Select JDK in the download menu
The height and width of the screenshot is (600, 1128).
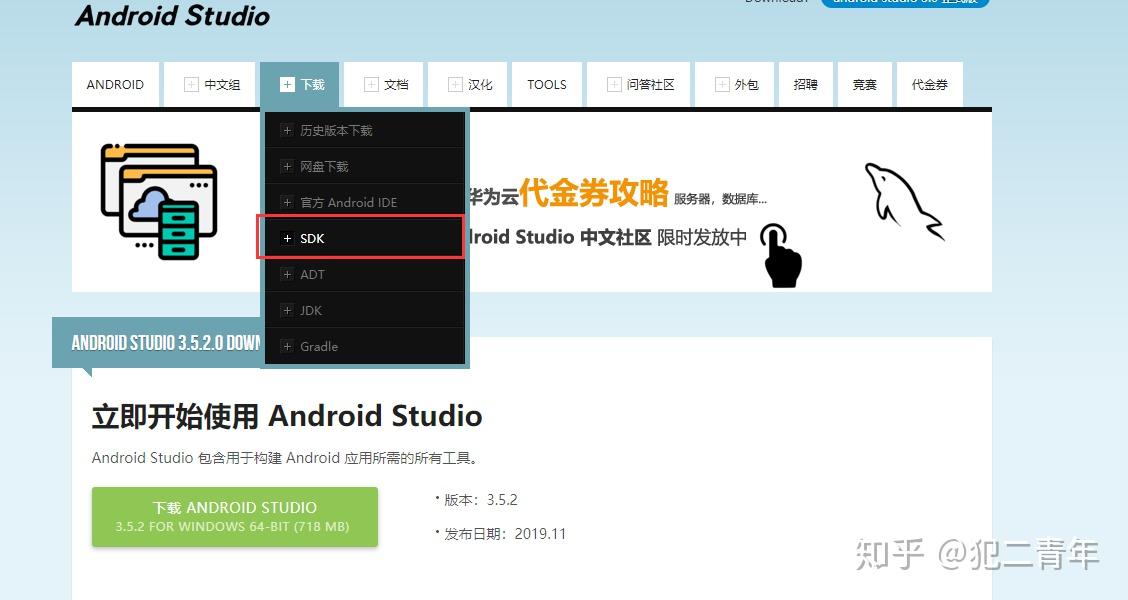click(x=365, y=310)
